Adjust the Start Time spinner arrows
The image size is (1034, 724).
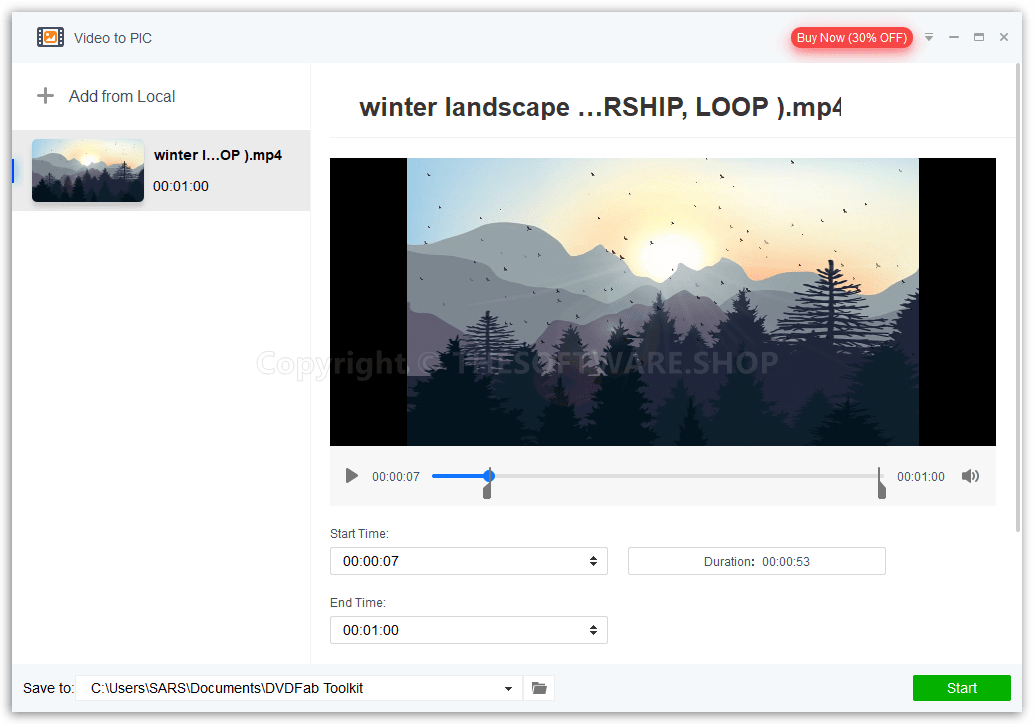593,561
